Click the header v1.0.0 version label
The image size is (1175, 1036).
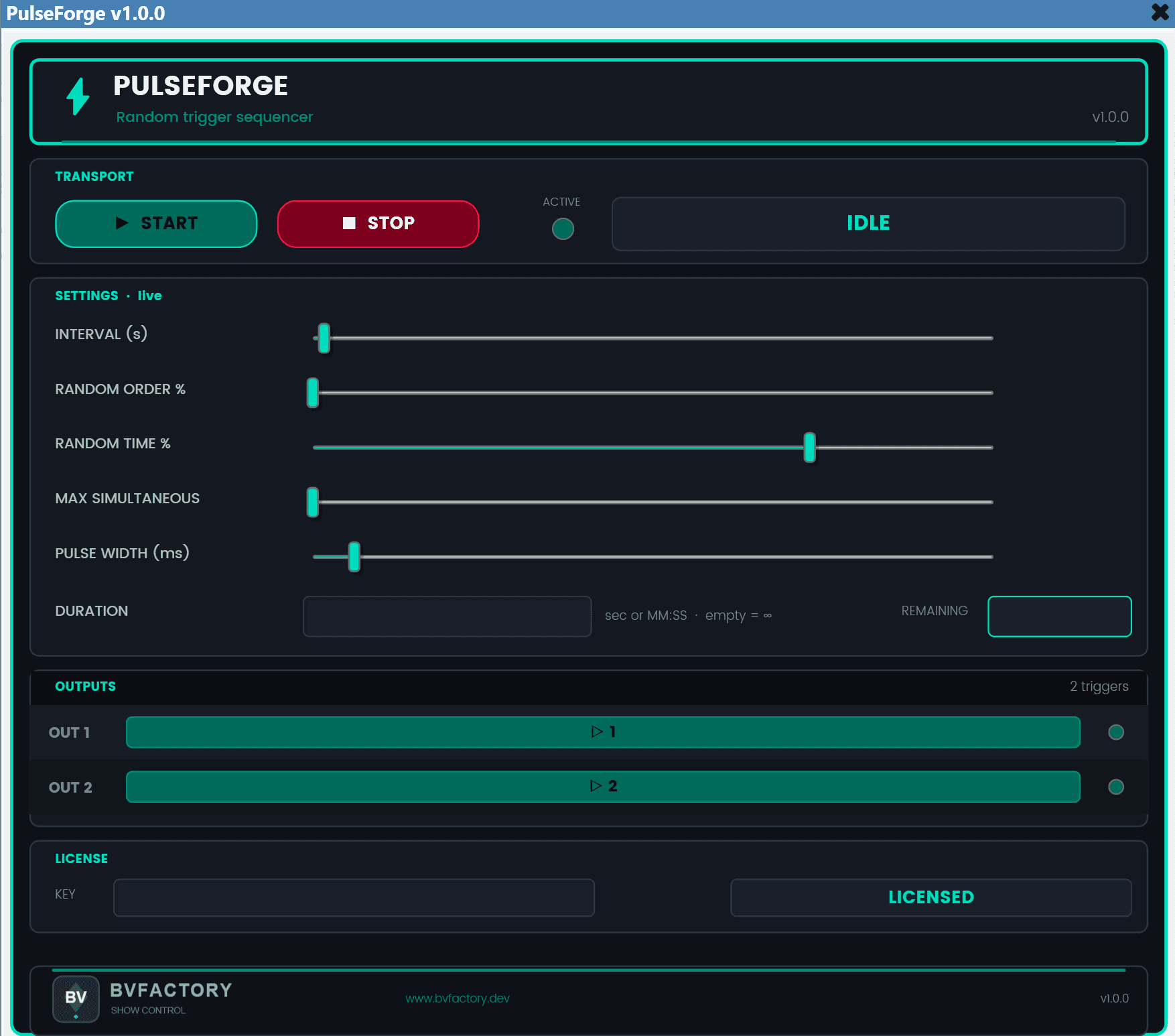(x=1110, y=117)
